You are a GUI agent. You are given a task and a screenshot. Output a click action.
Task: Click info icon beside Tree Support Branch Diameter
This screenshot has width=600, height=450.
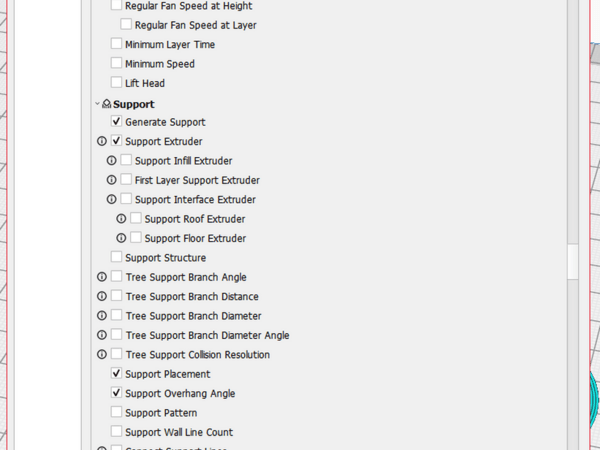[102, 316]
